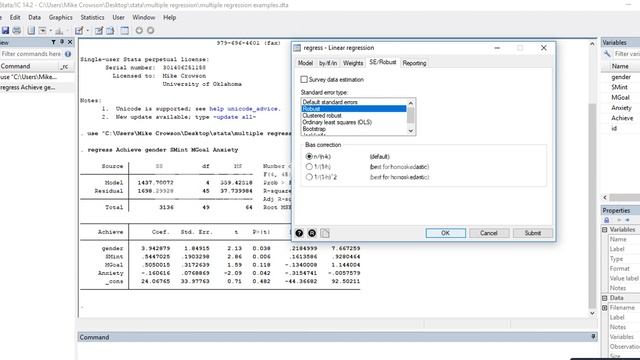Image resolution: width=640 pixels, height=360 pixels.
Task: Open the Log icon in toolbar
Action: (31, 31)
